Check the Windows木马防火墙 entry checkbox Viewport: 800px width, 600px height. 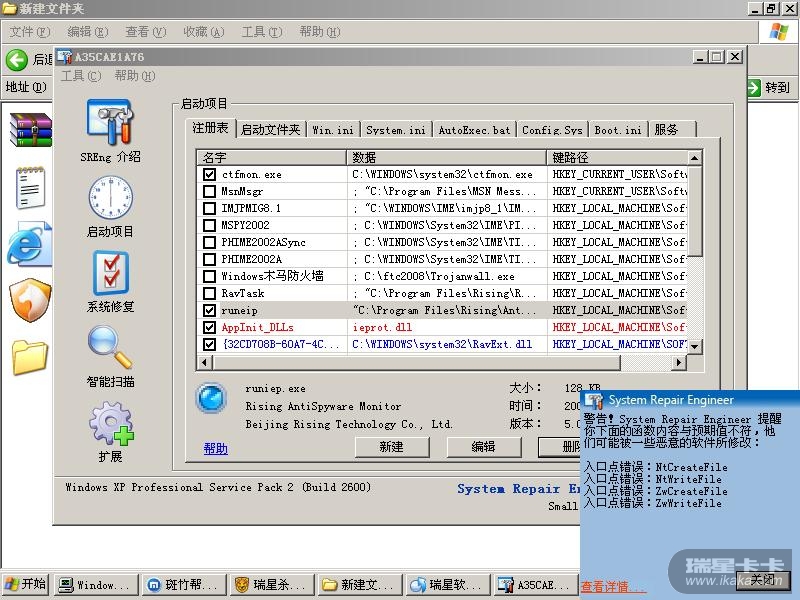click(209, 276)
